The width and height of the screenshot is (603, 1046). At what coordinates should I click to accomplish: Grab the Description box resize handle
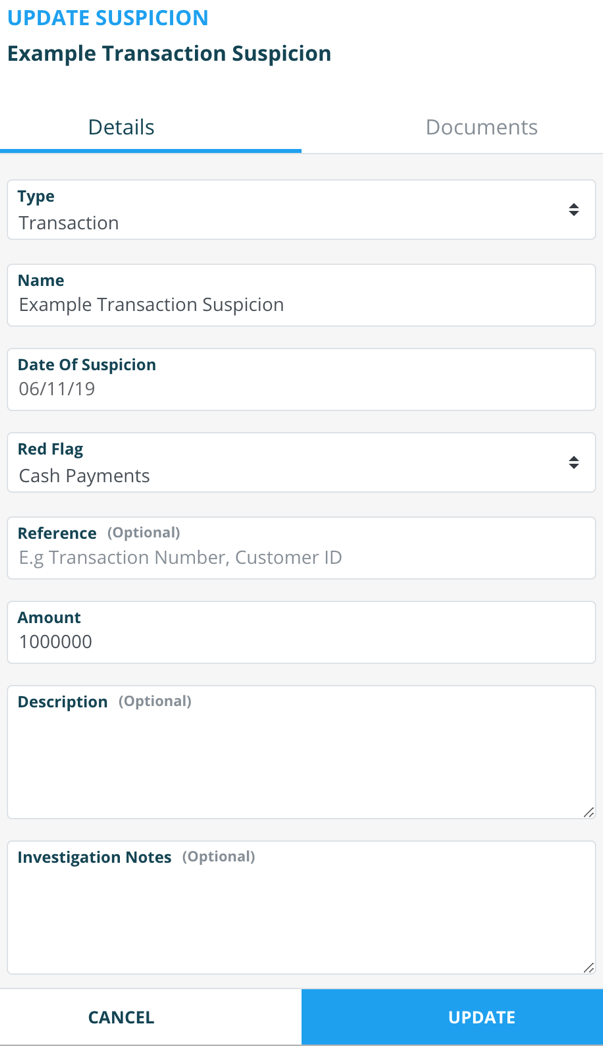(588, 812)
